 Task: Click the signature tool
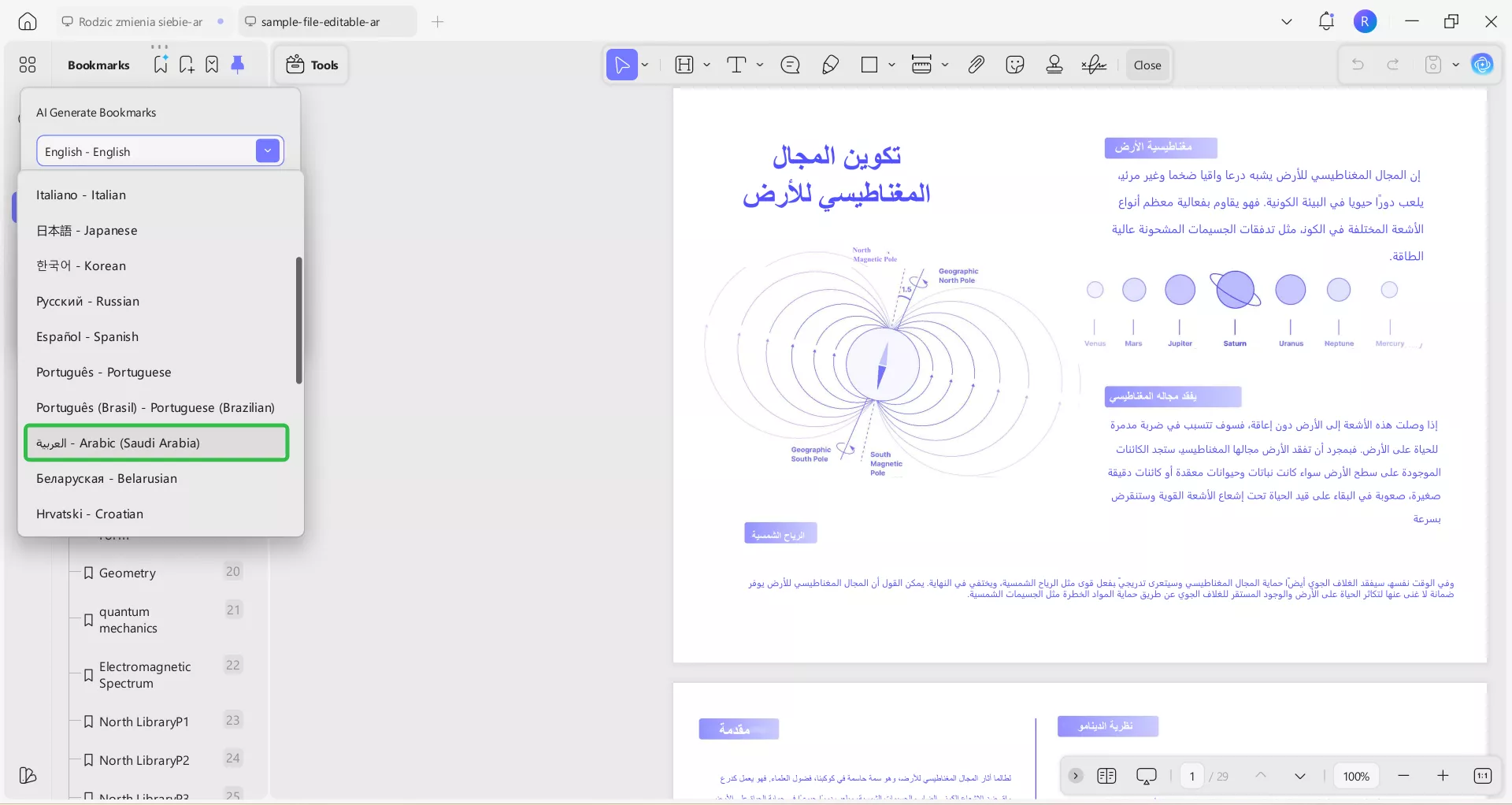[x=1094, y=65]
